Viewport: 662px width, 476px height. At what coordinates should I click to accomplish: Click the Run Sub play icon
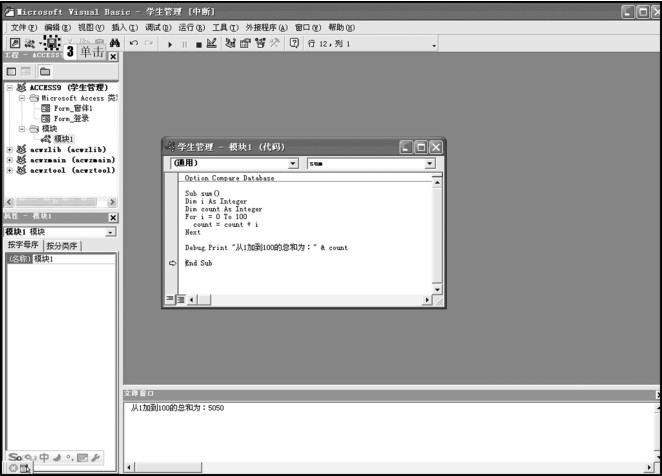170,44
